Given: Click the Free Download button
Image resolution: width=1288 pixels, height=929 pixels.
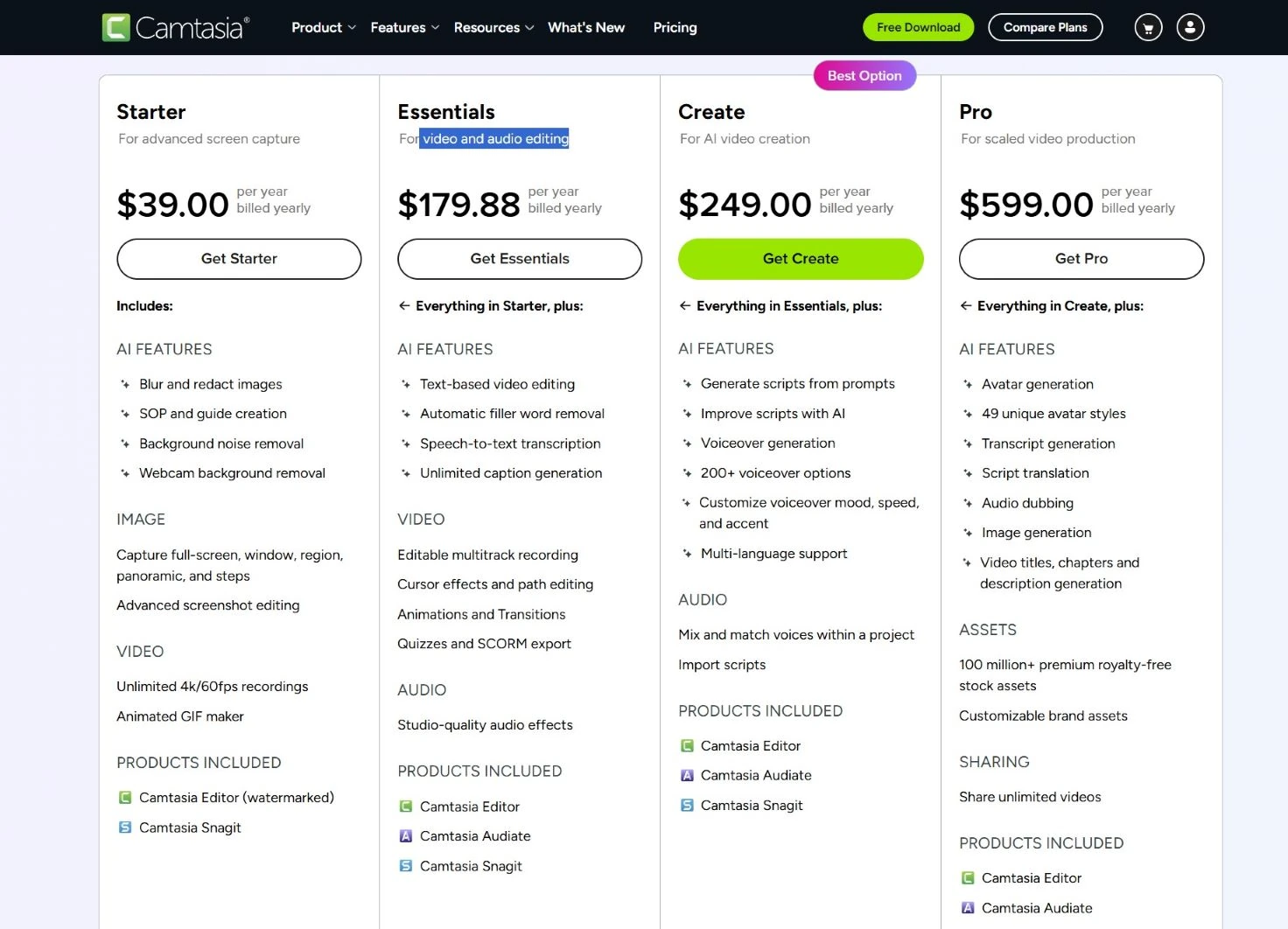Looking at the screenshot, I should coord(918,27).
